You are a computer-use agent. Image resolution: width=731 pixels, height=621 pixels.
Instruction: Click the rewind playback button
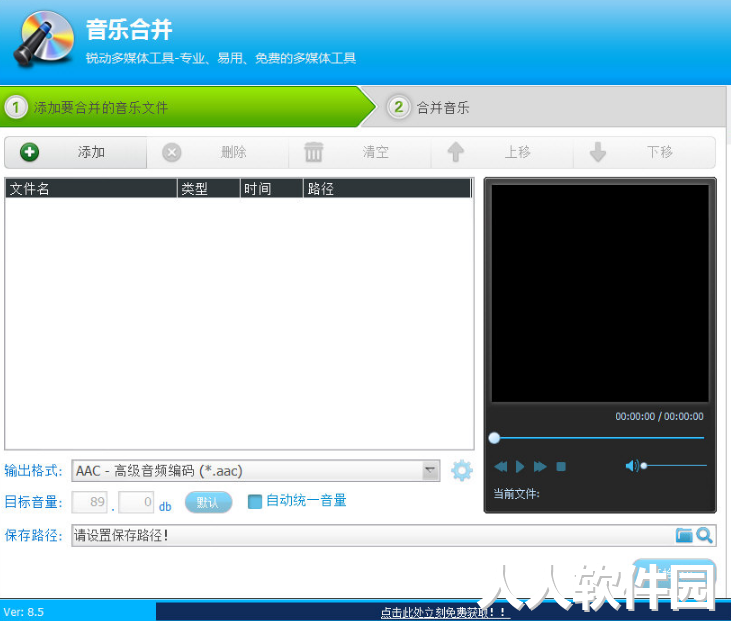[x=501, y=466]
